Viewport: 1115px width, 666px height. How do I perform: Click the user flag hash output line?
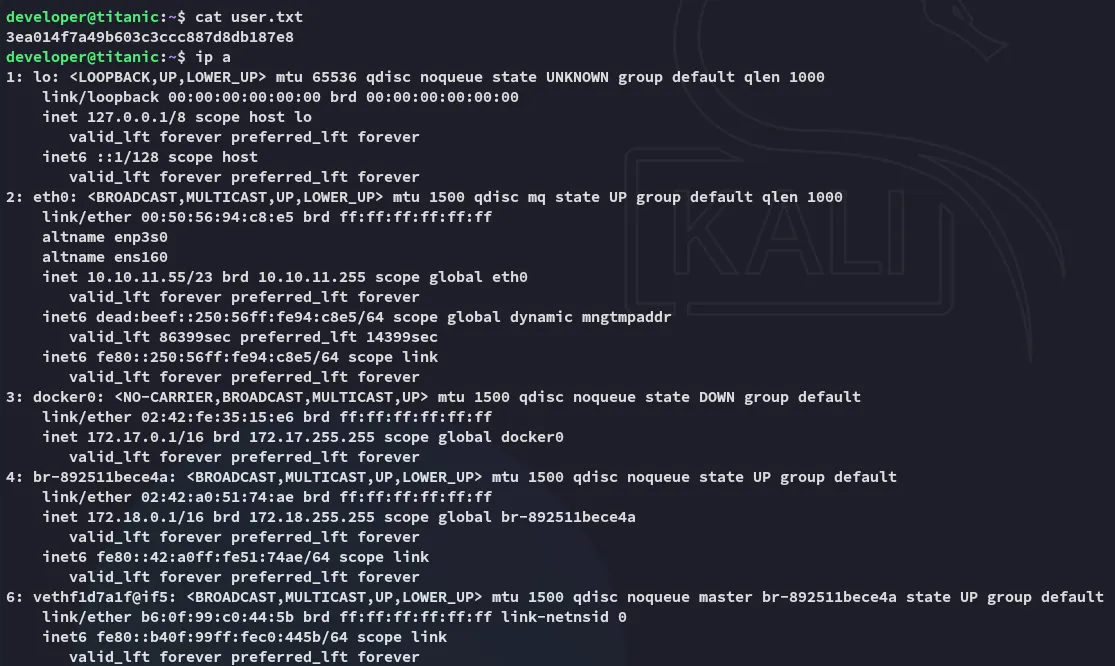pos(150,36)
